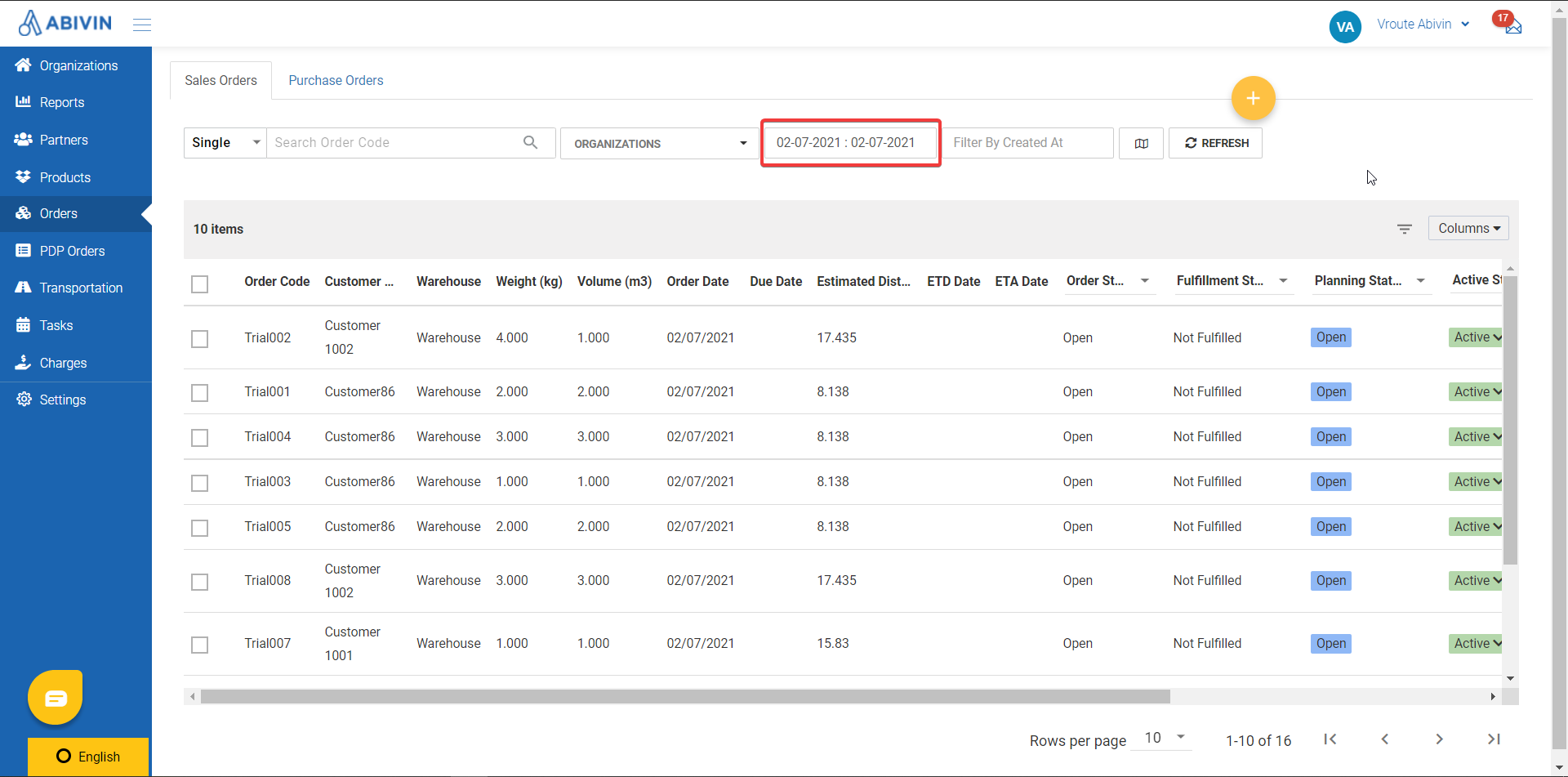Click the Orders cubes icon
The width and height of the screenshot is (1568, 777).
[x=23, y=213]
